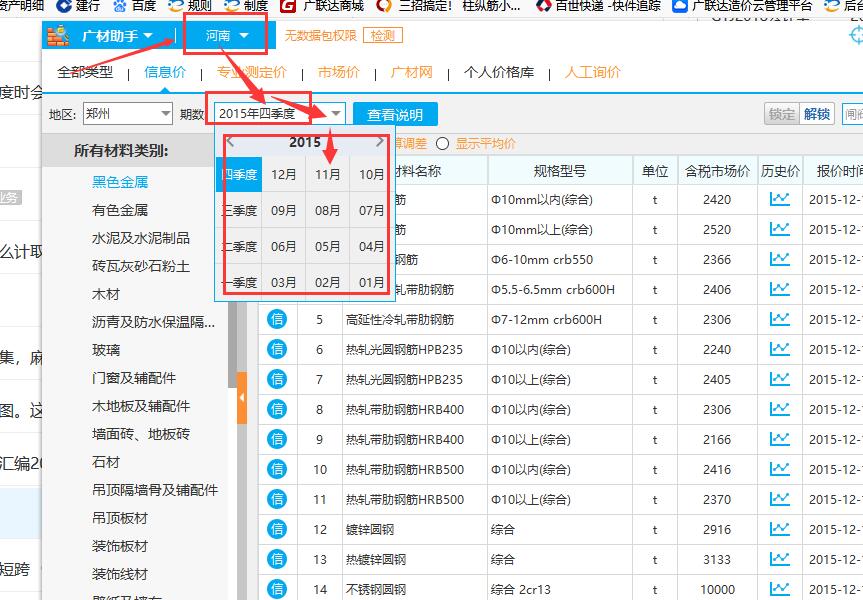Image resolution: width=863 pixels, height=600 pixels.
Task: Switch to 信息价 tab
Action: 165,72
